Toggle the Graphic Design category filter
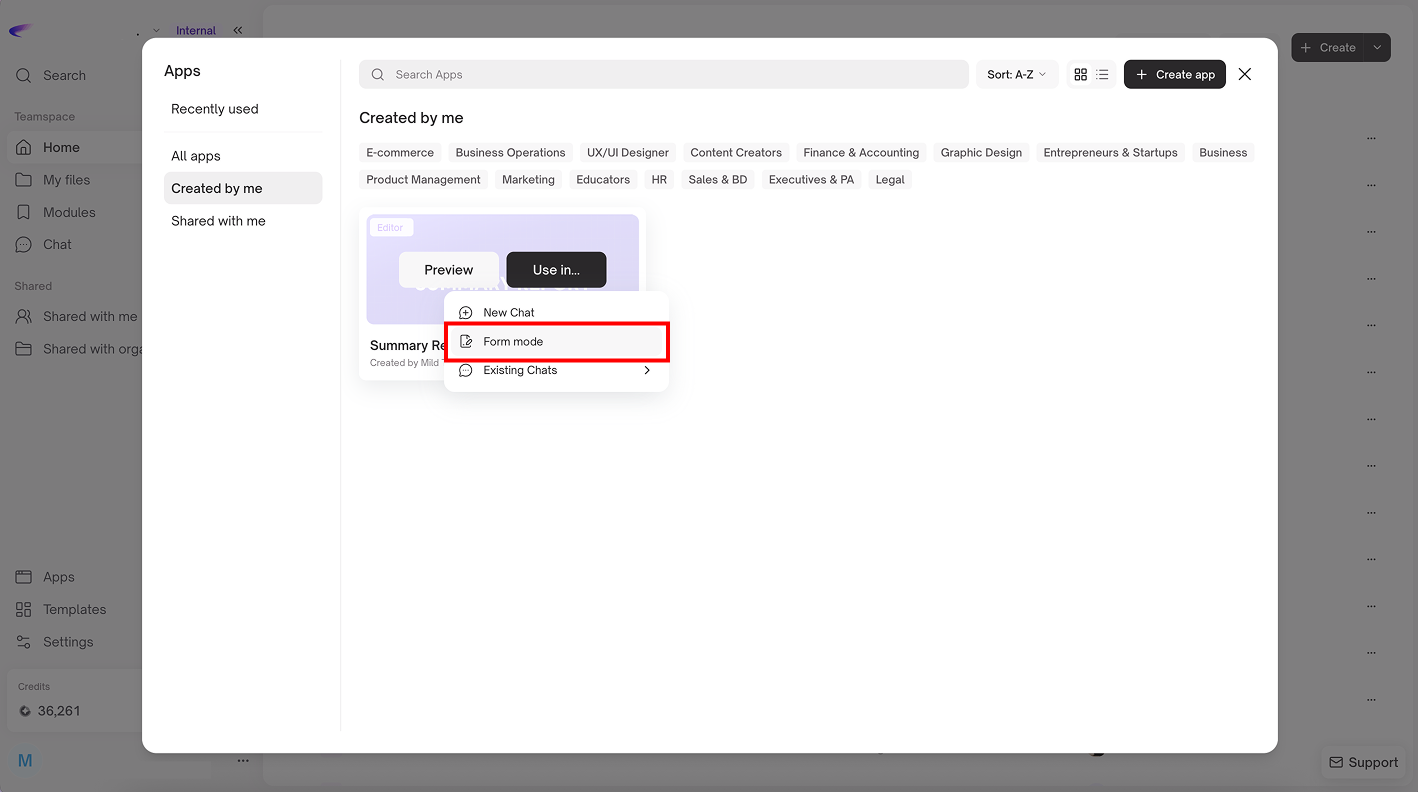1418x792 pixels. [x=981, y=153]
